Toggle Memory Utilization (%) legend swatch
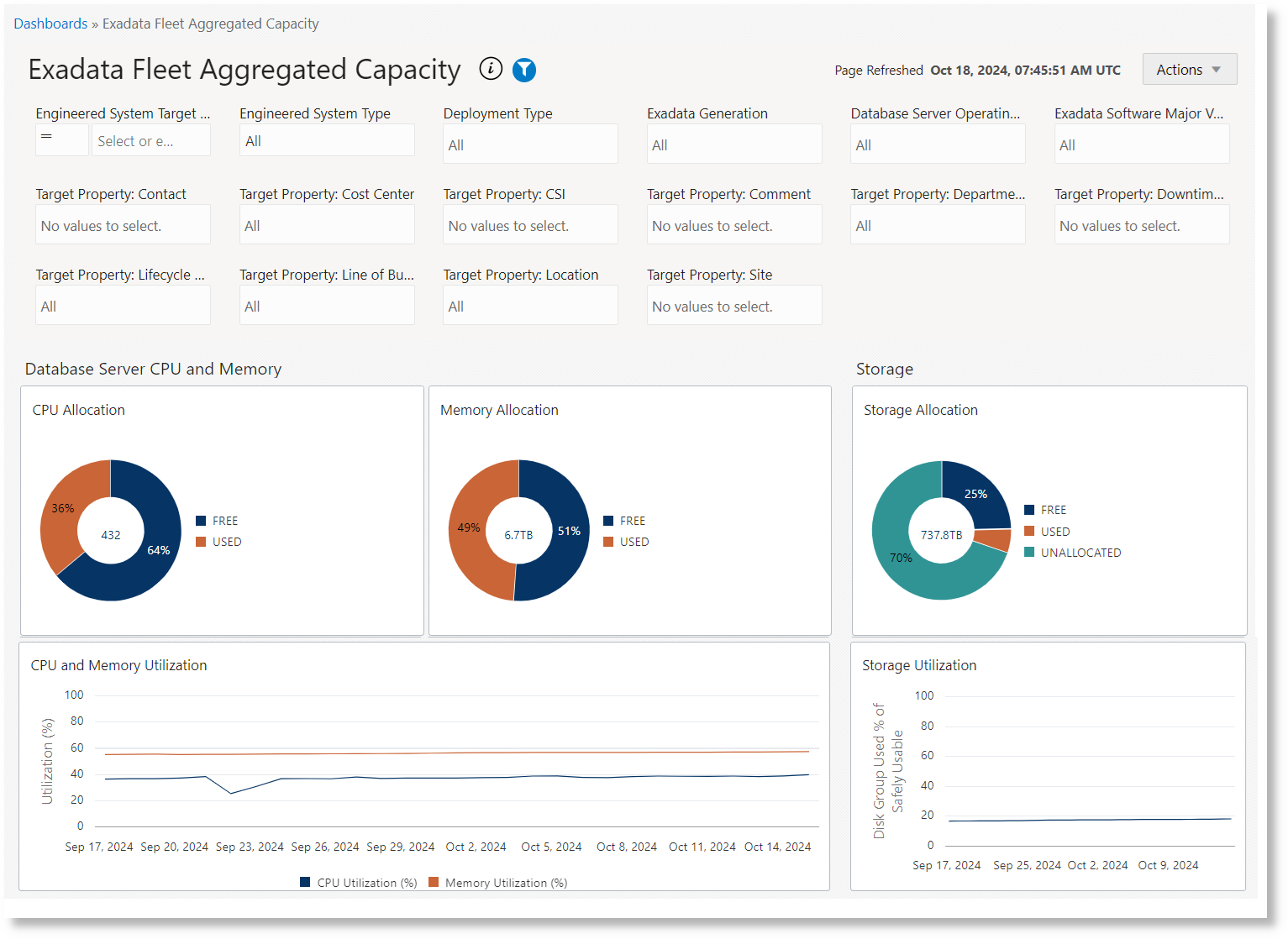The image size is (1288, 939). [434, 882]
